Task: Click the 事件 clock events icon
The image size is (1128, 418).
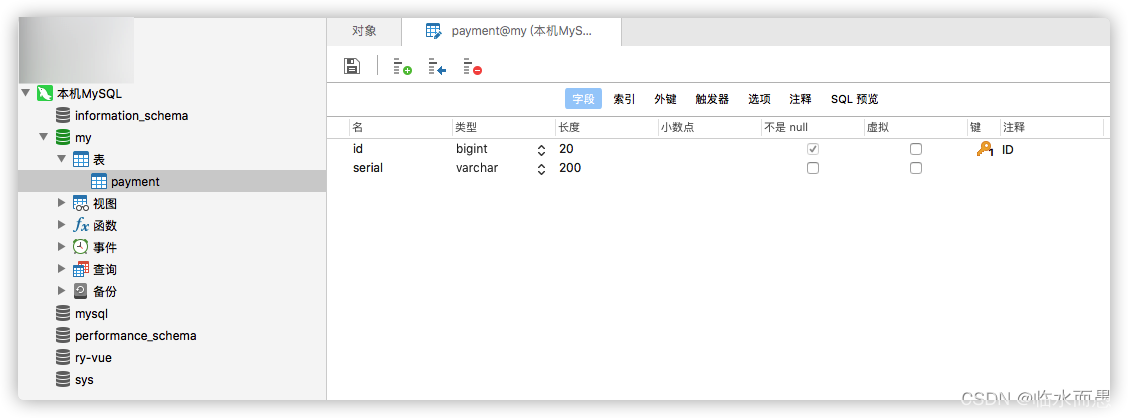Action: tap(81, 247)
